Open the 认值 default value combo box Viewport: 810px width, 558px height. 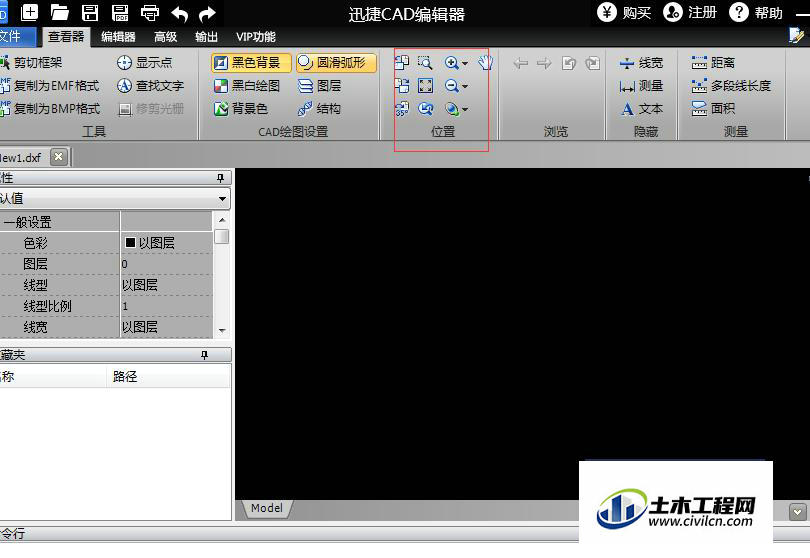coord(115,198)
